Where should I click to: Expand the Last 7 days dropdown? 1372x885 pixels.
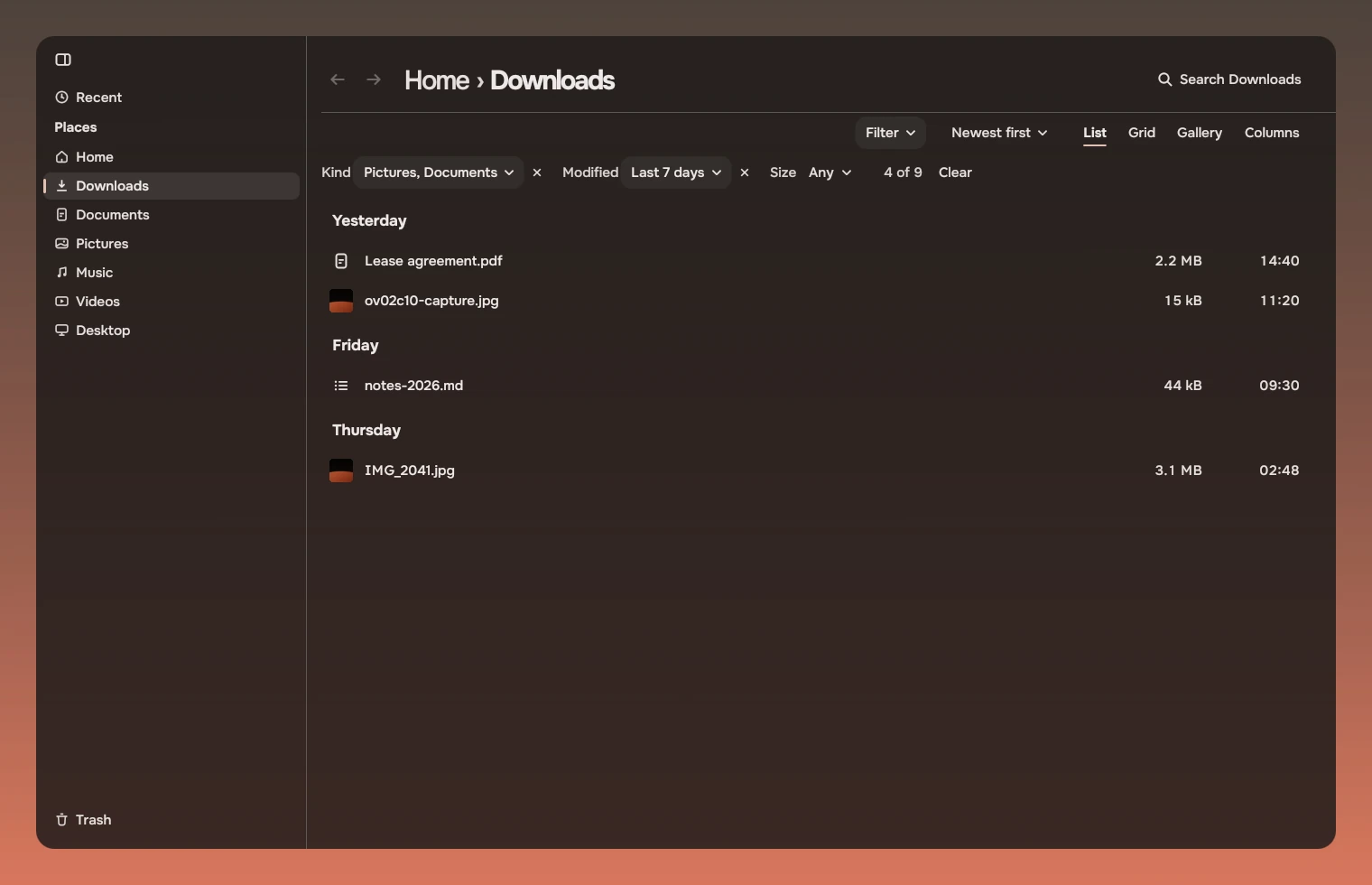676,172
